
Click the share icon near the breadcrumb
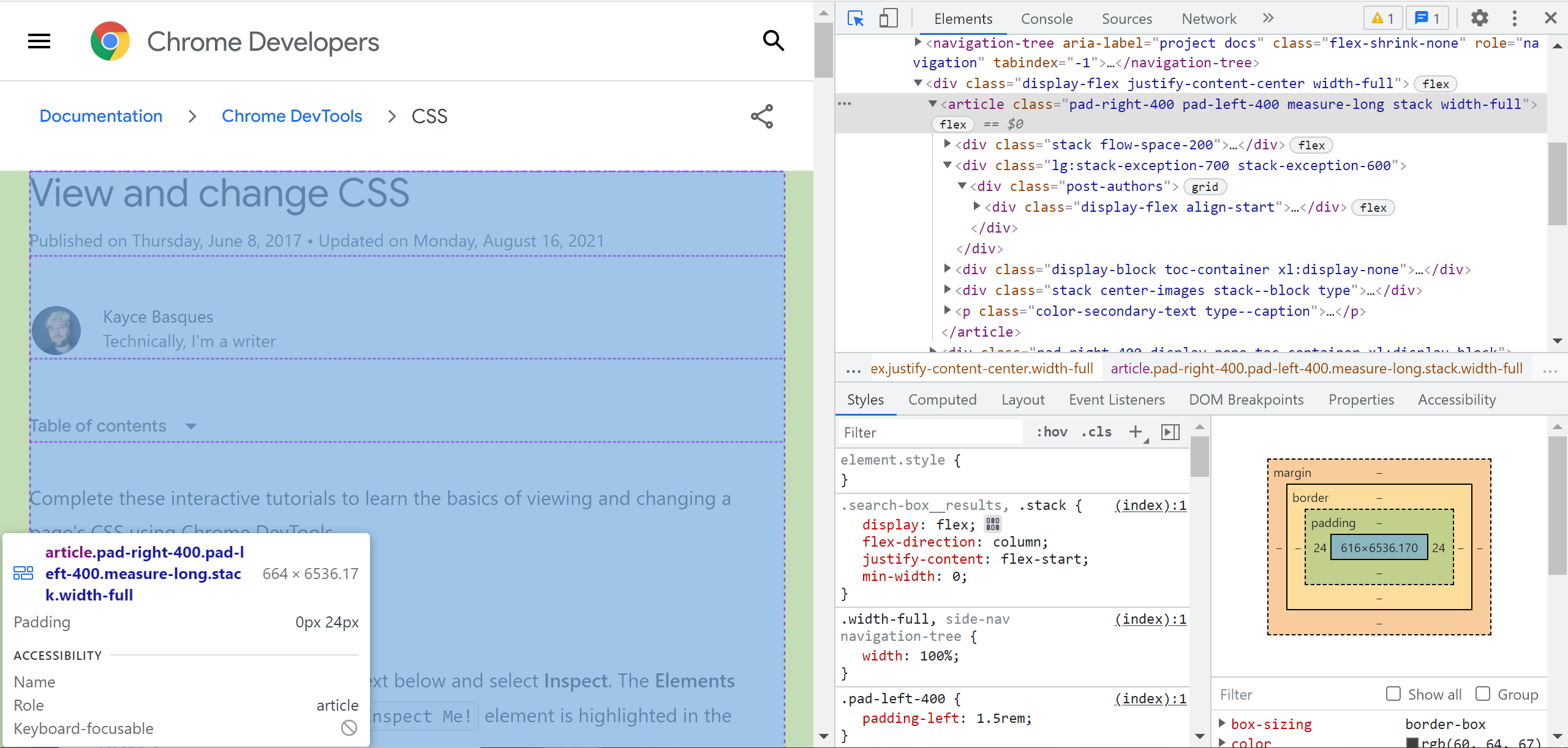[x=761, y=116]
